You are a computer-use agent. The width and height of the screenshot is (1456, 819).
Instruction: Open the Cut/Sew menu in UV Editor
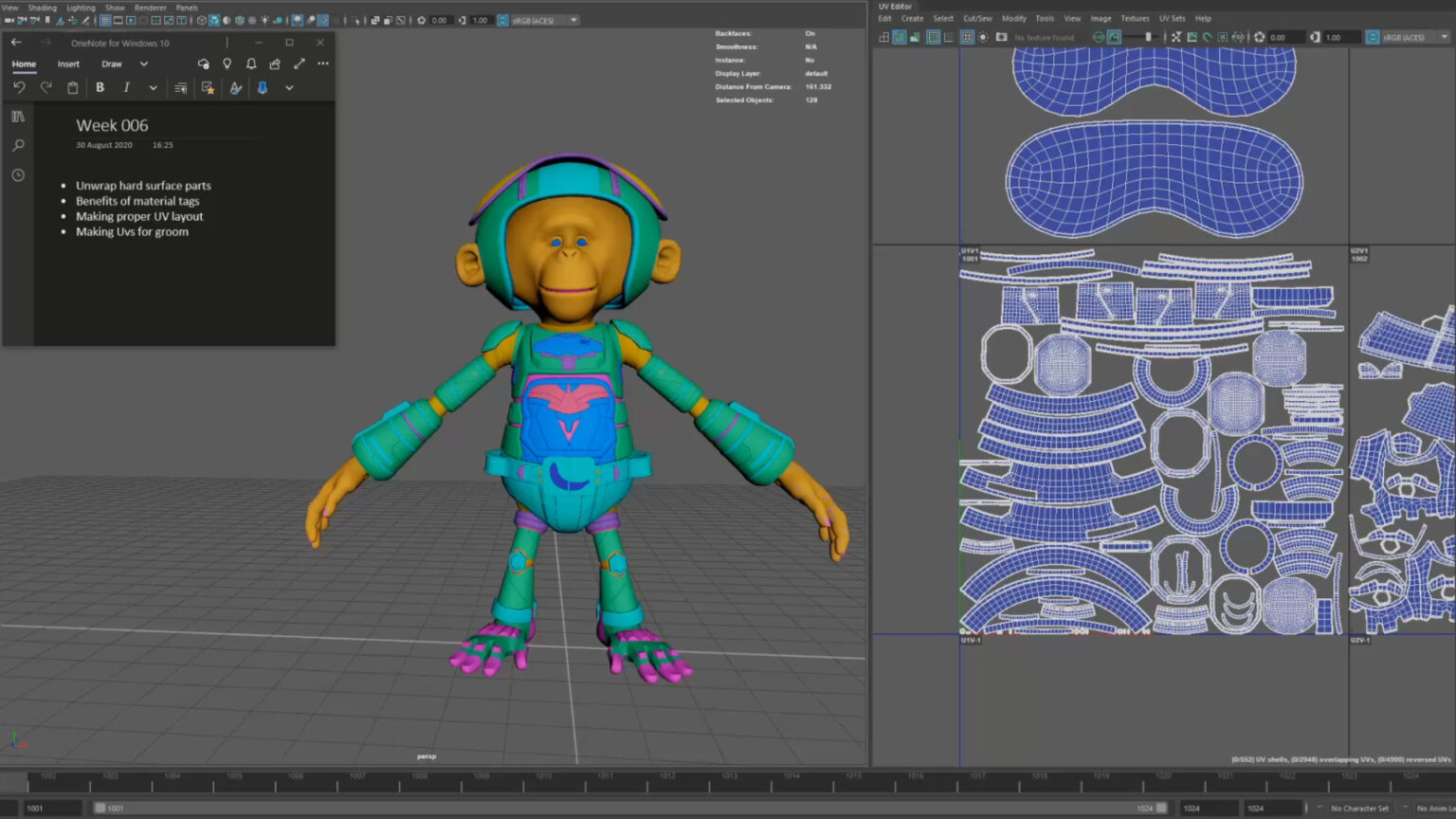click(977, 18)
